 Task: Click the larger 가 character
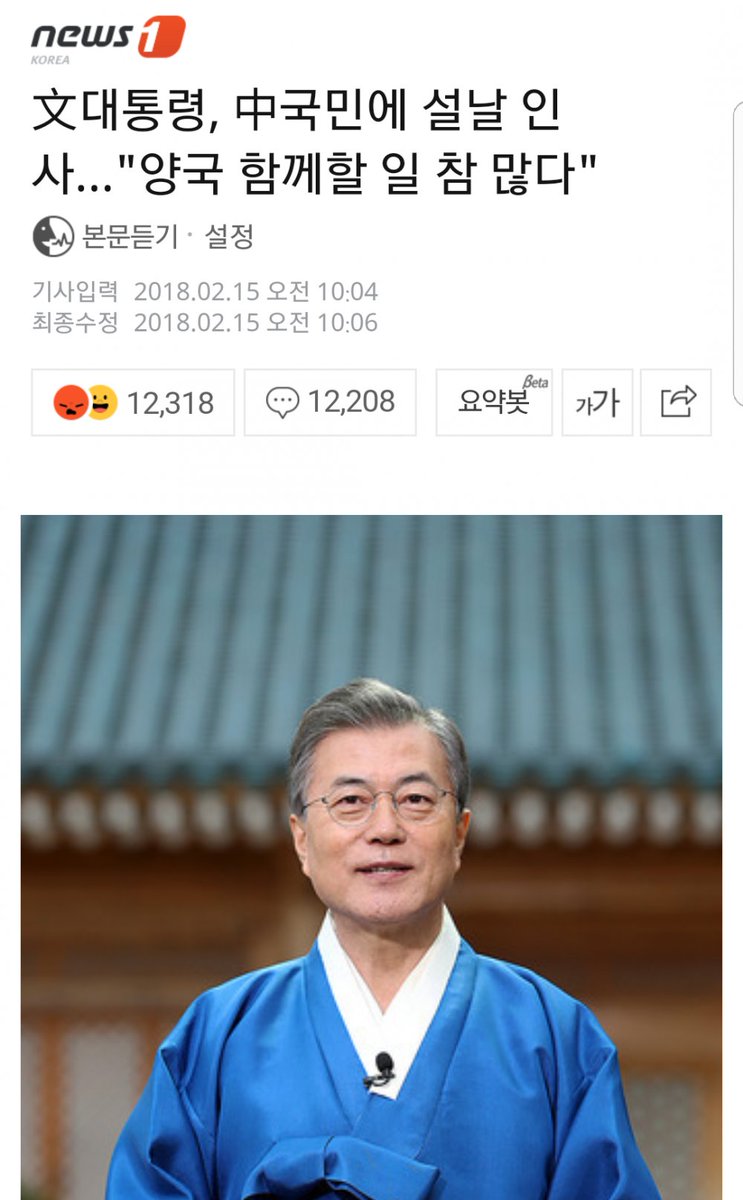(x=606, y=402)
